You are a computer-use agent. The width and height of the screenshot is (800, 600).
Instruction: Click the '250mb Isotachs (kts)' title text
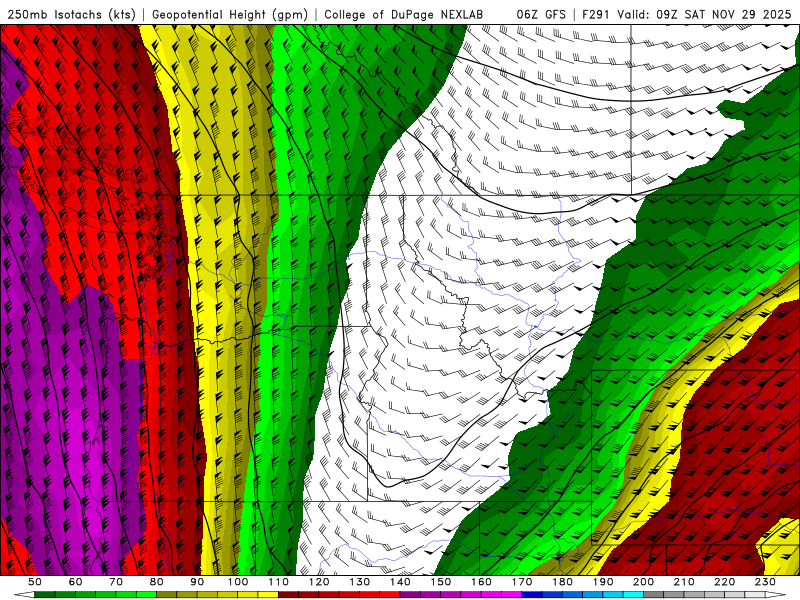pyautogui.click(x=71, y=14)
